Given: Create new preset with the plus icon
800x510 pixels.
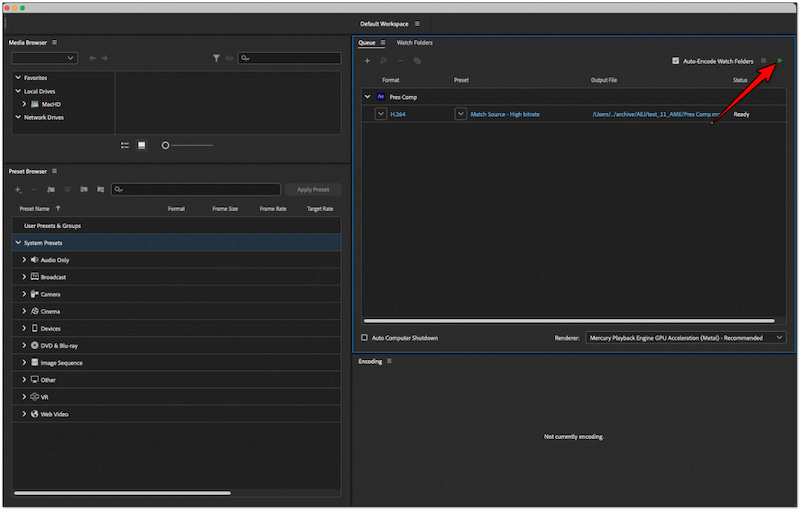Looking at the screenshot, I should (x=18, y=189).
